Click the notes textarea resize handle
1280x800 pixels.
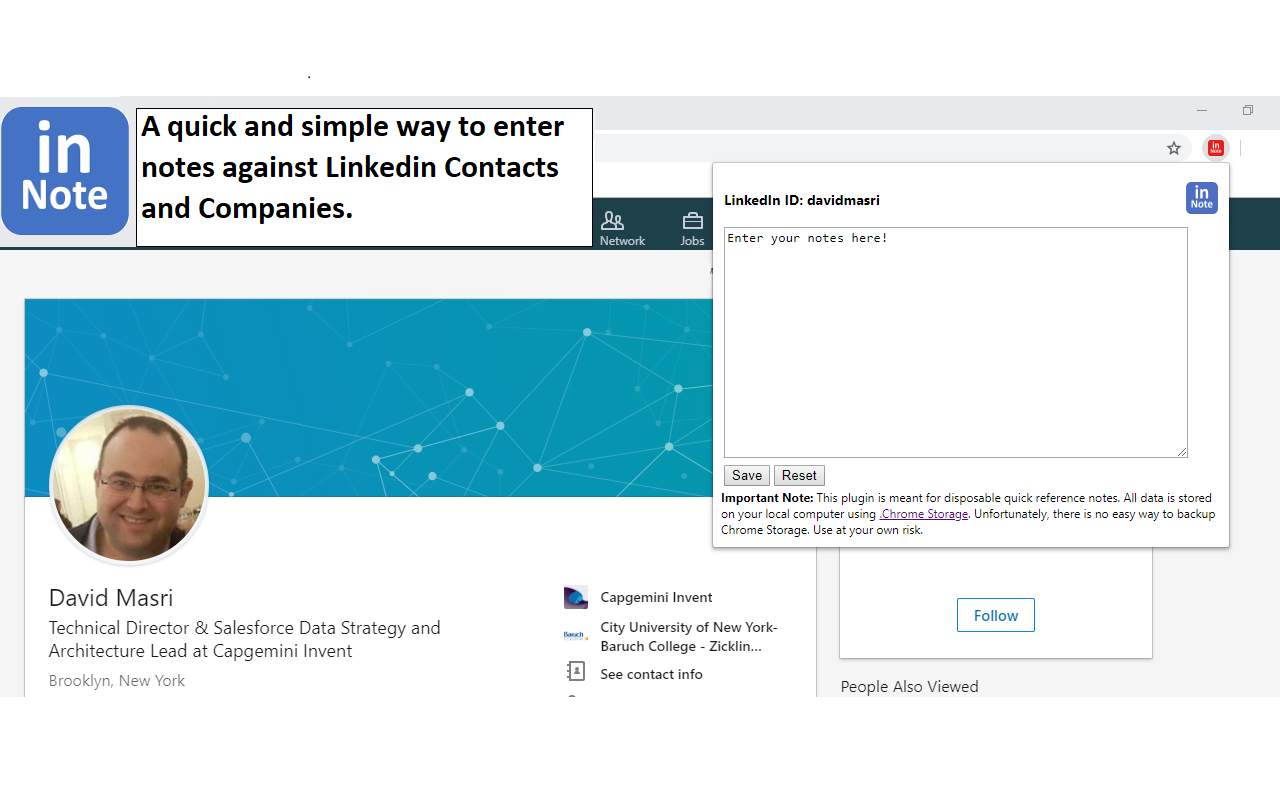point(1182,452)
